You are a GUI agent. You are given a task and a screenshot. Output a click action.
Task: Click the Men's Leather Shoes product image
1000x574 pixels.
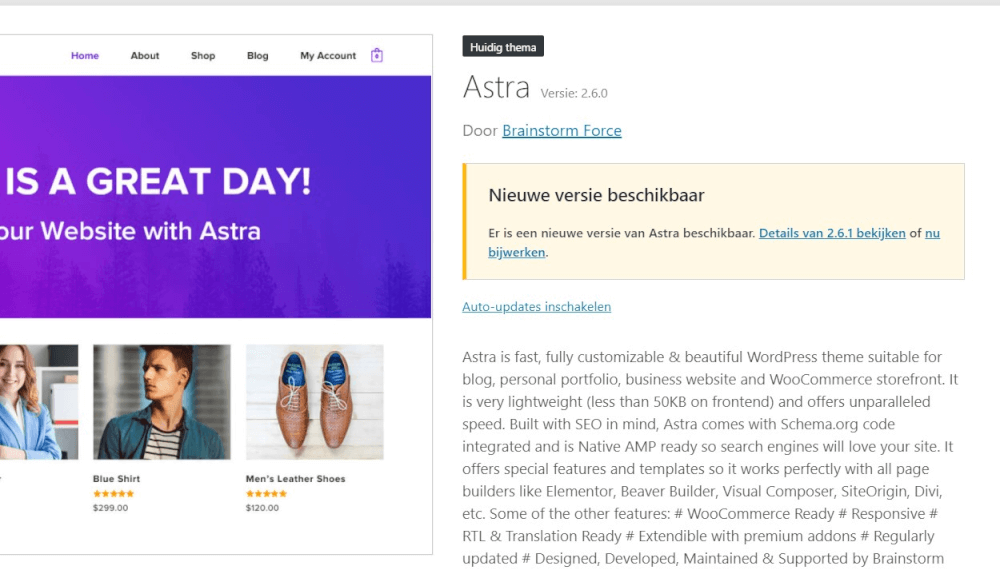pyautogui.click(x=315, y=402)
